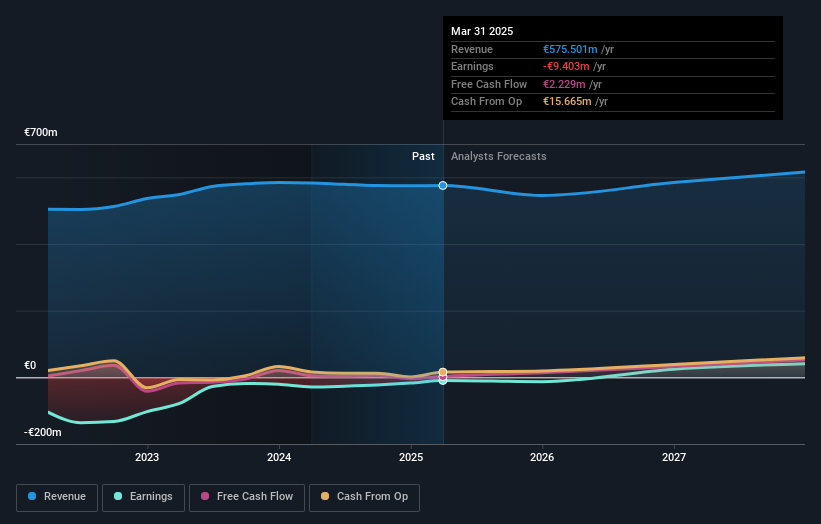821x524 pixels.
Task: Click the Earnings row label in the tooltip
Action: point(472,66)
